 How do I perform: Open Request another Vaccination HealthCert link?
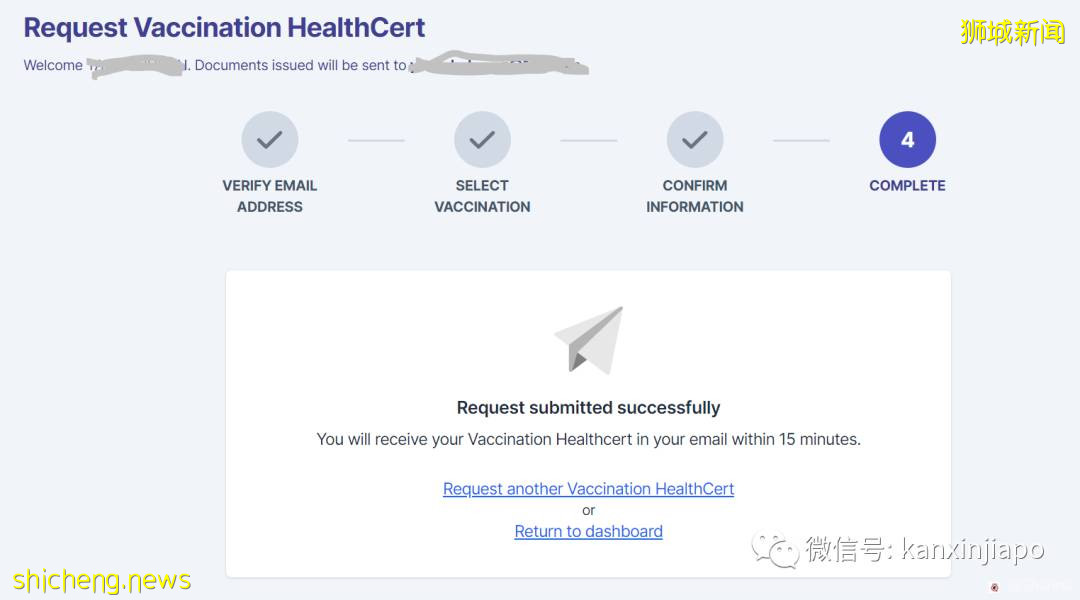(588, 489)
